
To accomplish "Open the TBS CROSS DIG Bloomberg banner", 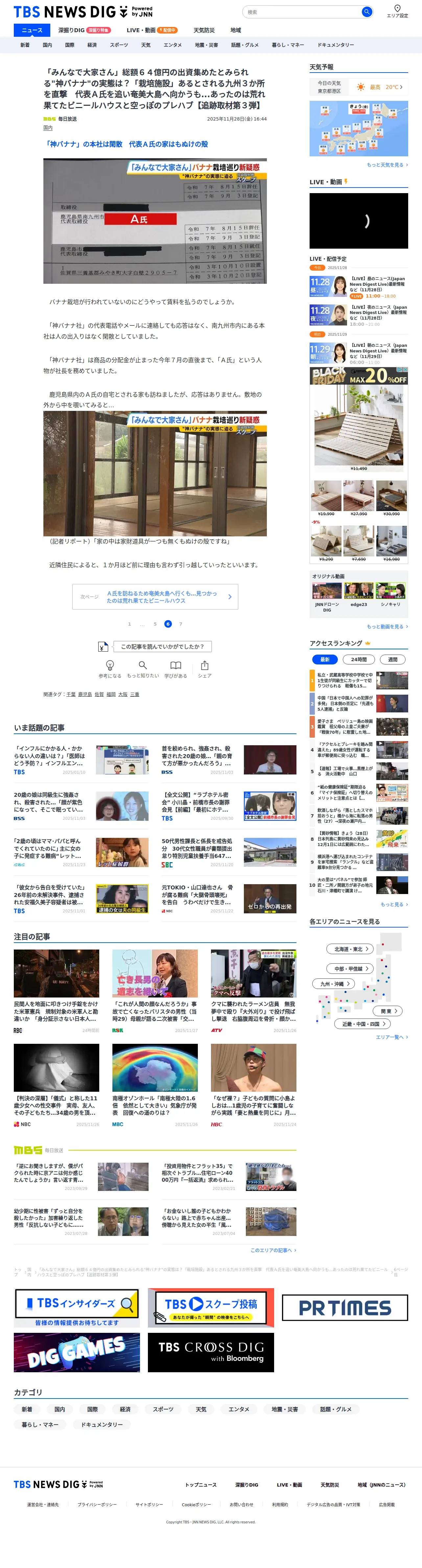I will pyautogui.click(x=211, y=1353).
